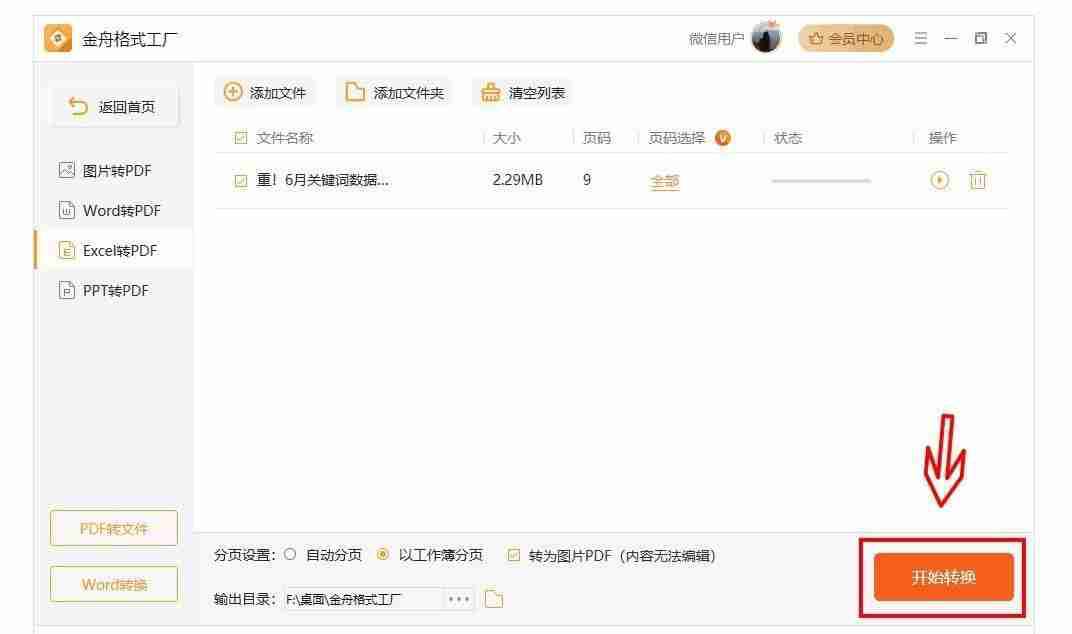Select the 以工作簿分页 radio option
The image size is (1072, 634).
click(x=383, y=555)
